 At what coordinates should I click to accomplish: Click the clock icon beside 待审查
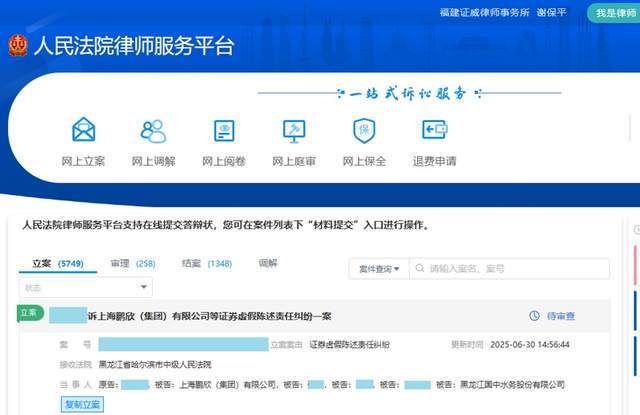point(534,316)
